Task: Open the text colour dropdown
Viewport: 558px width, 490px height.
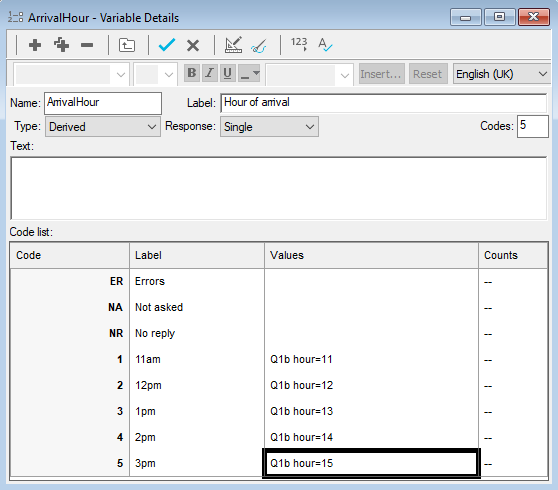Action: 249,73
